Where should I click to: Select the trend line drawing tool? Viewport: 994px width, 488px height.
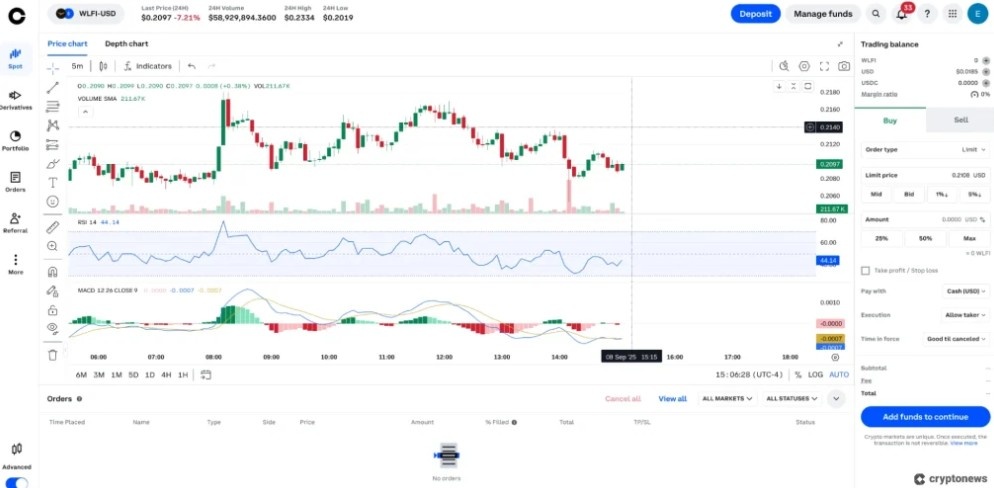[53, 88]
